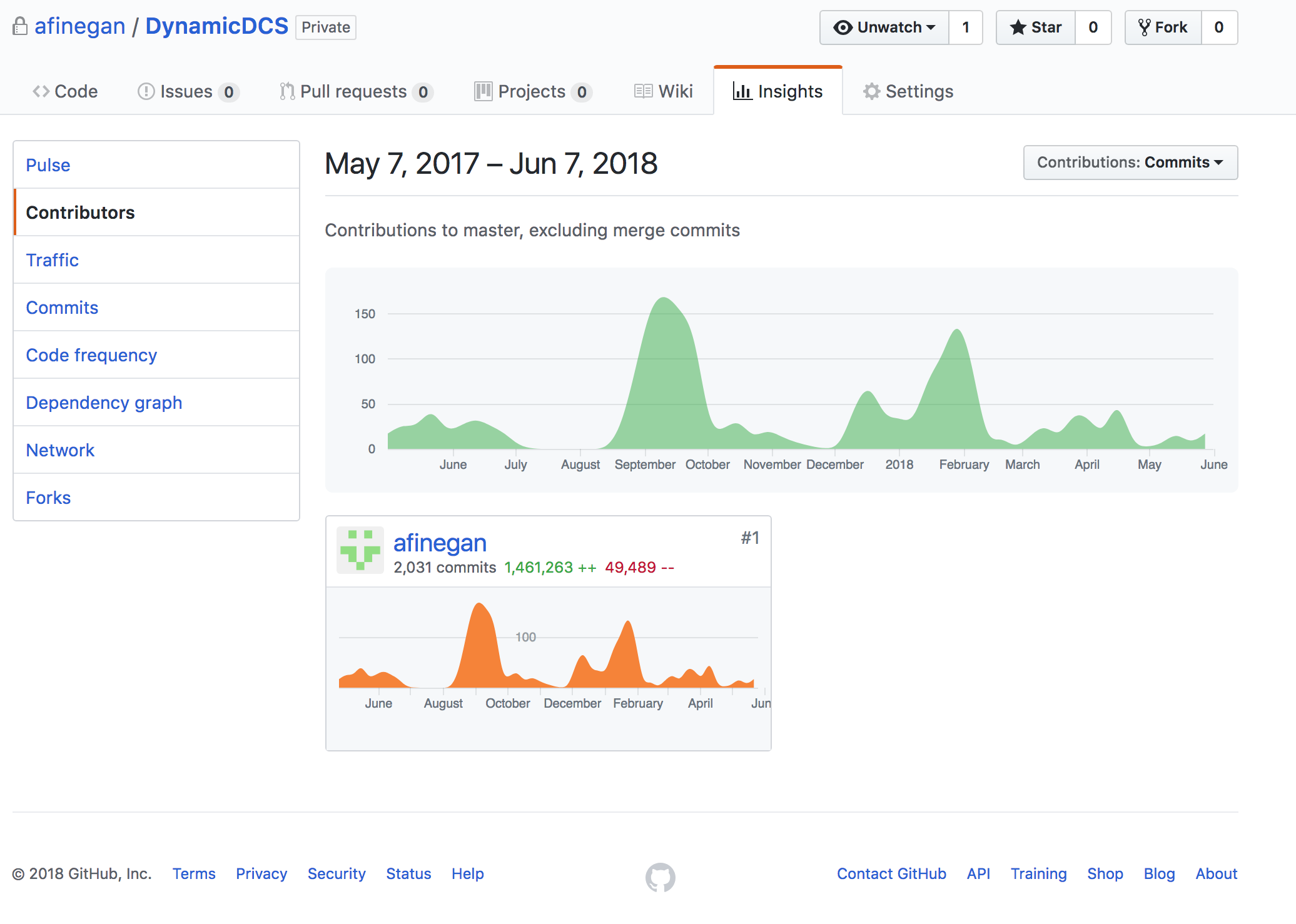Click the API footer link
This screenshot has width=1296, height=924.
pyautogui.click(x=978, y=873)
